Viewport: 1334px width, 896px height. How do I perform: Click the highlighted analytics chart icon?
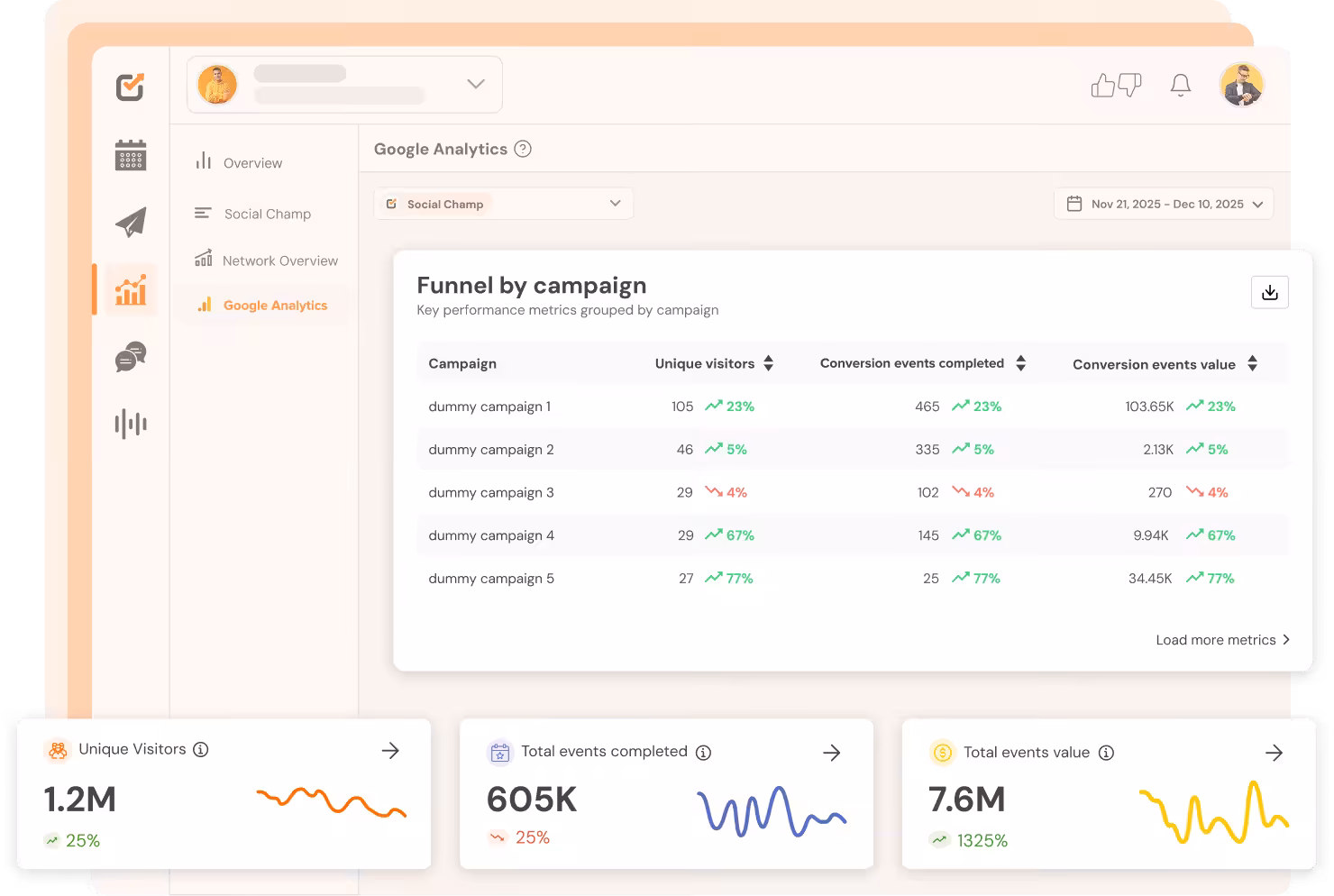tap(130, 289)
